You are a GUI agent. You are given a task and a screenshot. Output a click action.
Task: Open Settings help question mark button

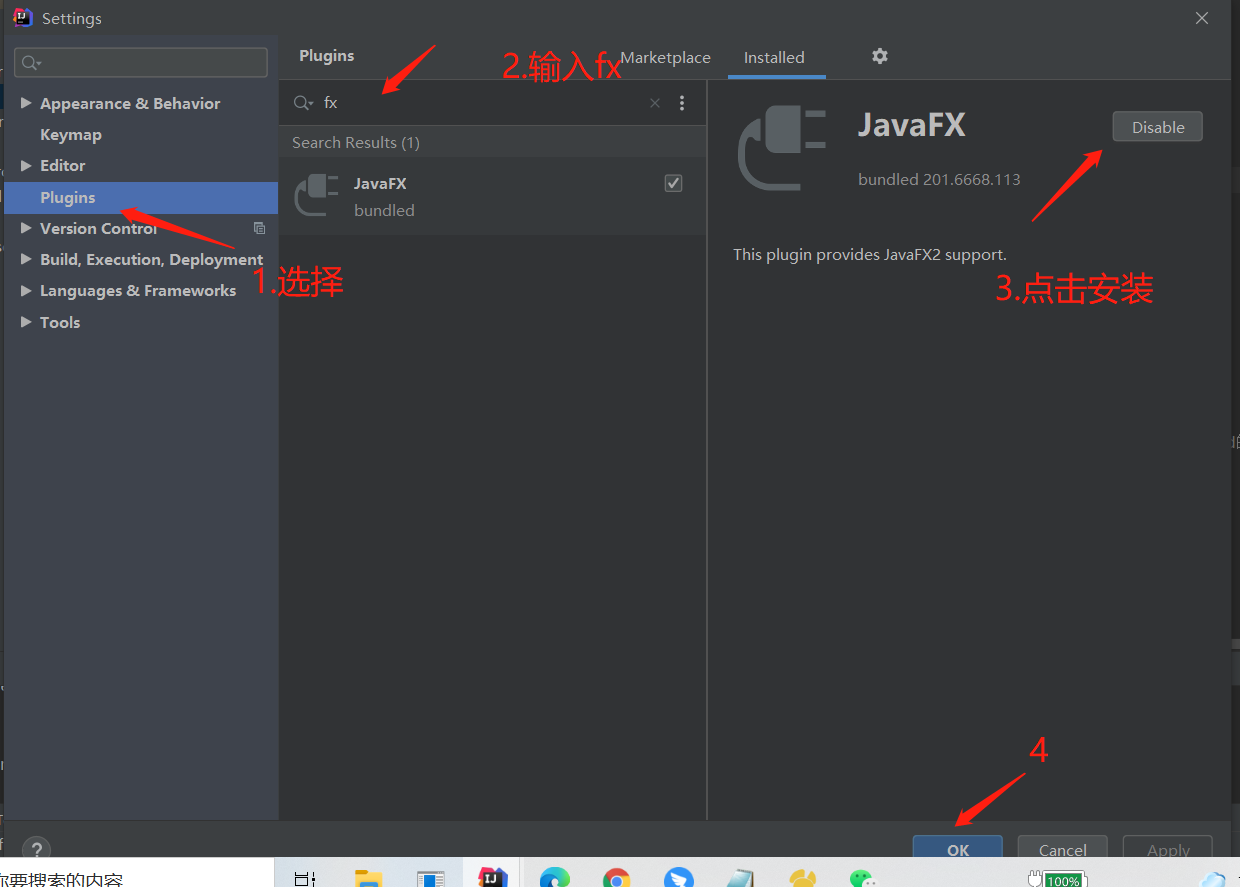36,849
